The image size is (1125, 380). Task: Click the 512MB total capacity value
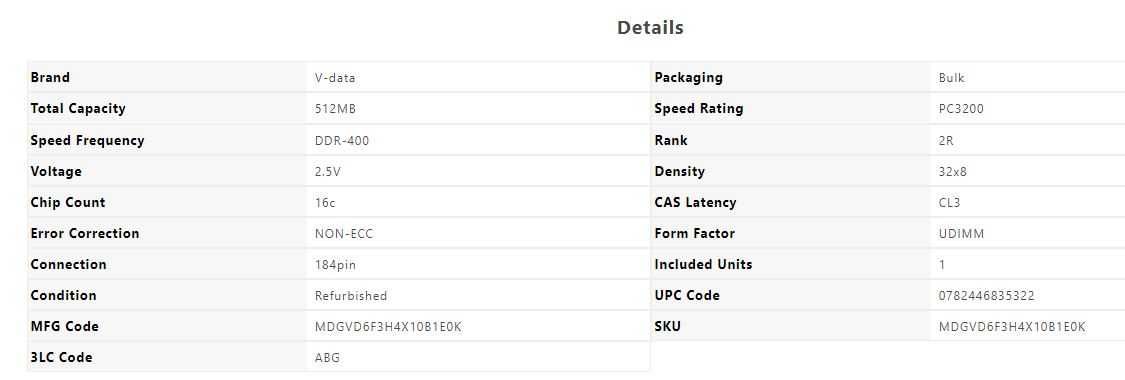(x=335, y=109)
